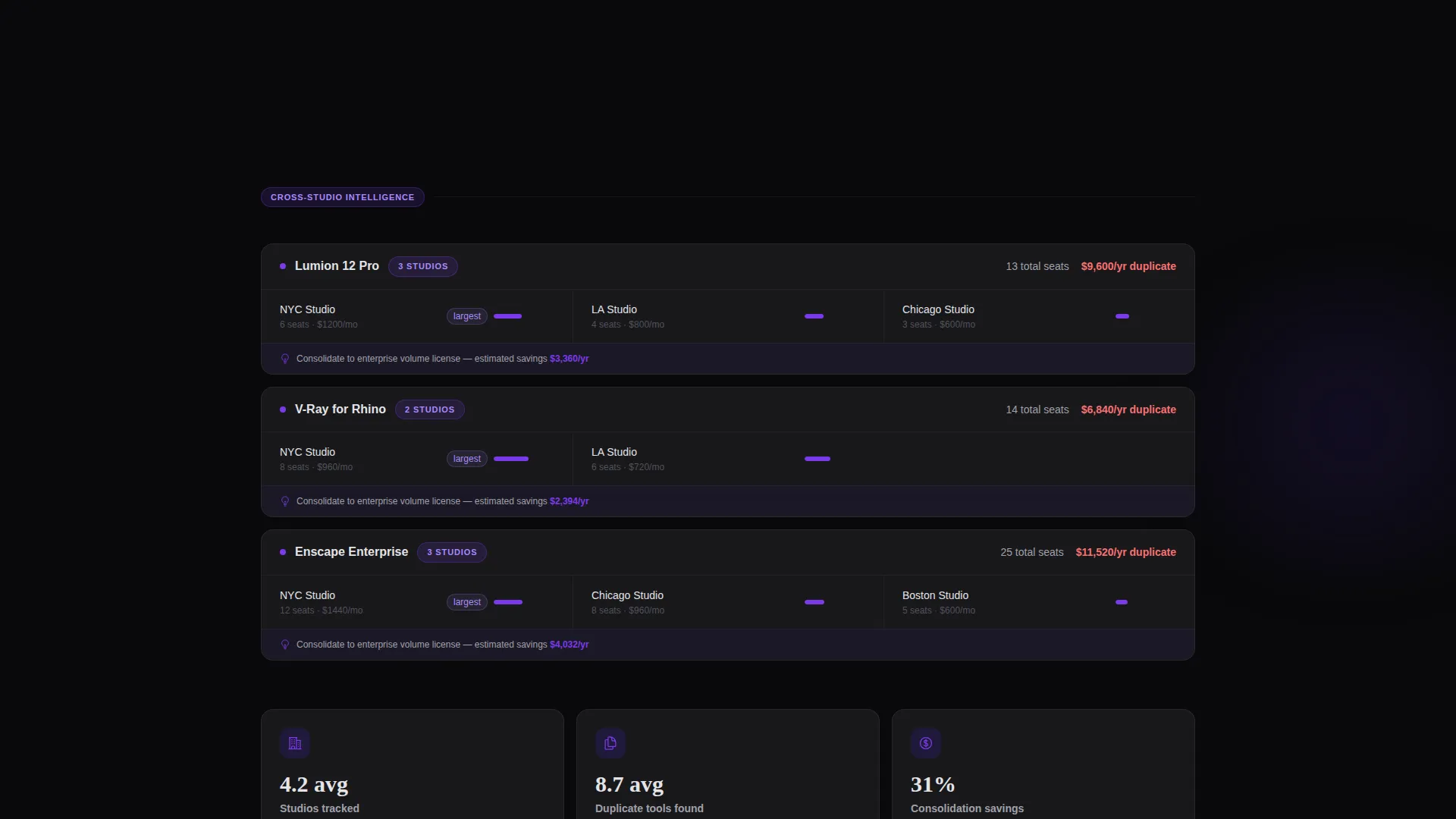Click the purple dot beside Lumion 12 Pro
Screen dimensions: 1456x819
[x=283, y=266]
